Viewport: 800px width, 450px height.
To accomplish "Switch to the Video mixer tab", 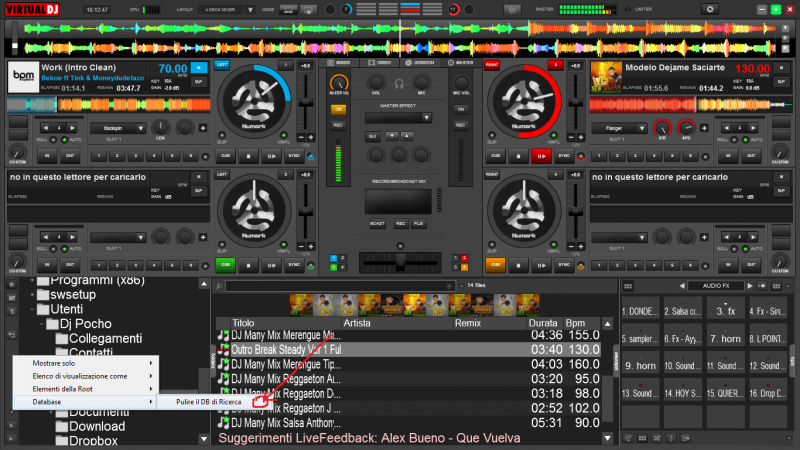I will pos(380,62).
